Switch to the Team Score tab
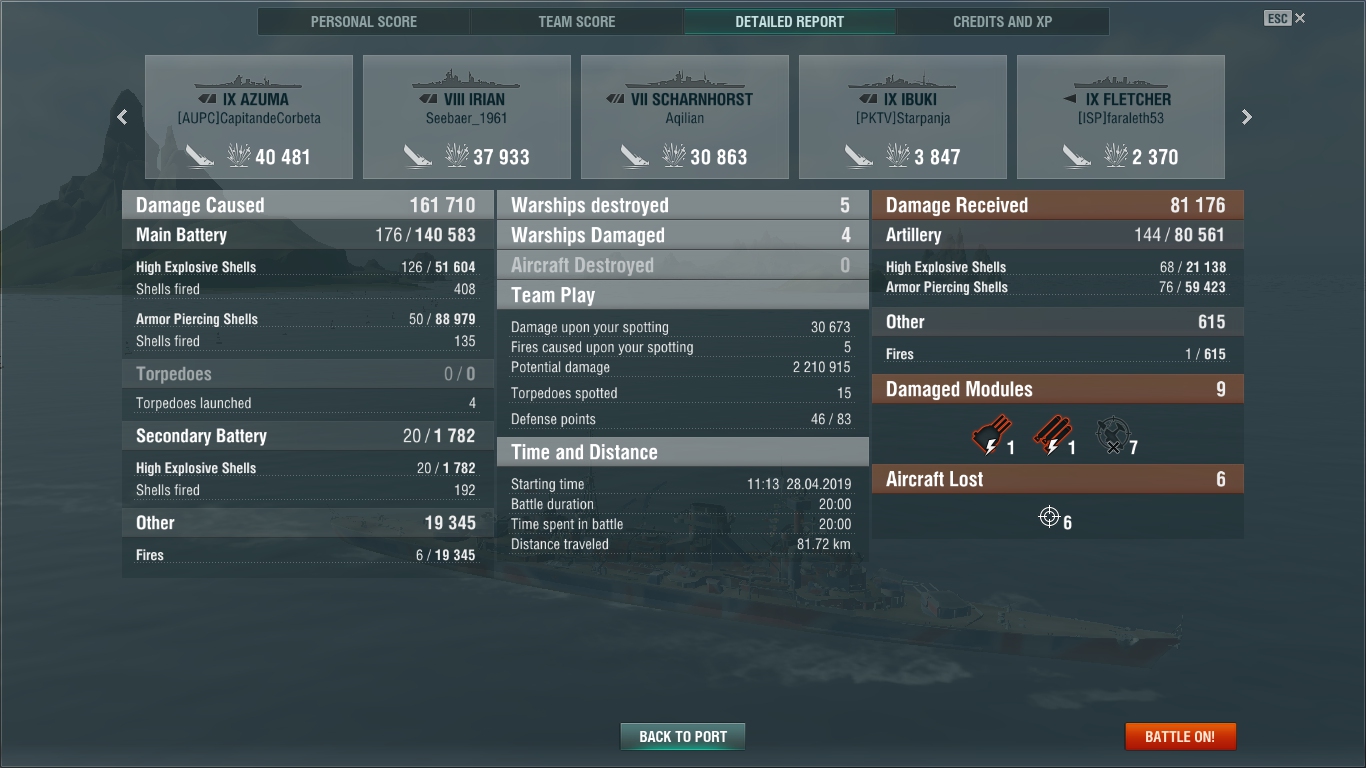 [x=577, y=22]
